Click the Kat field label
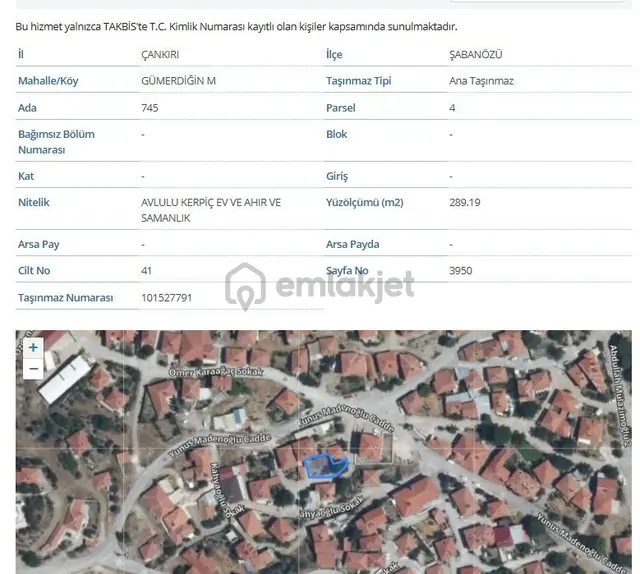 click(26, 176)
